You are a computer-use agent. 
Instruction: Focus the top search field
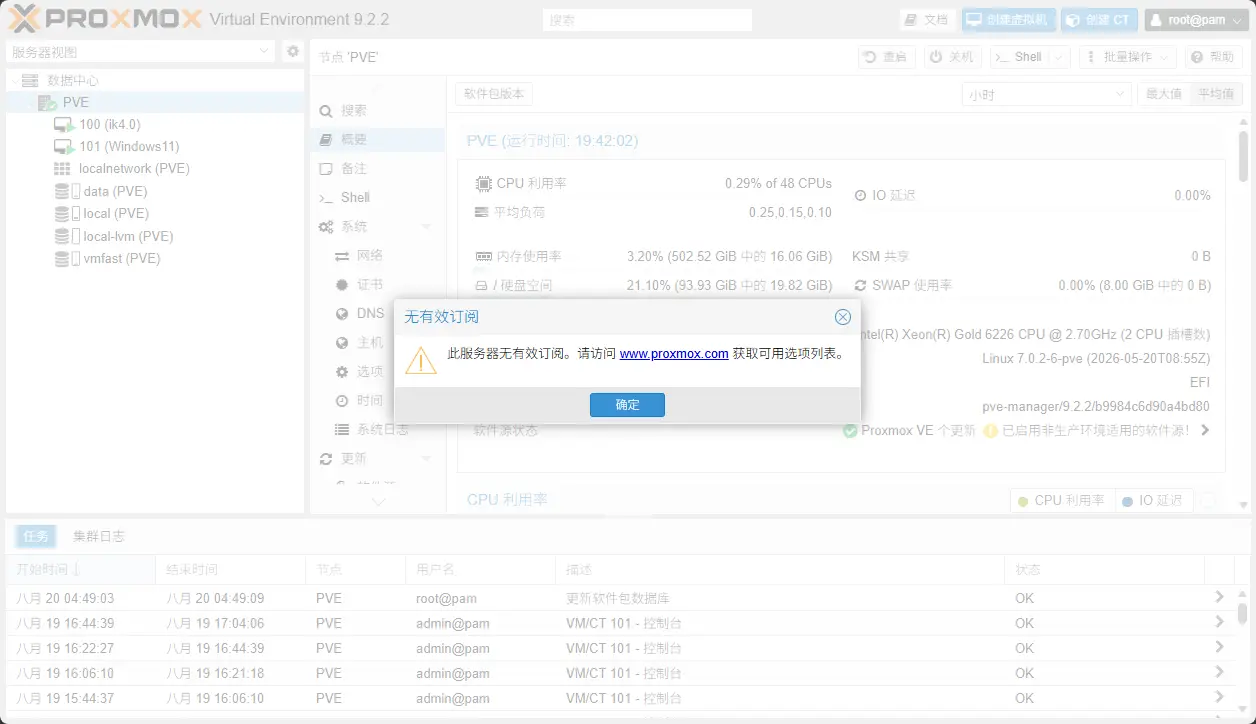(647, 20)
